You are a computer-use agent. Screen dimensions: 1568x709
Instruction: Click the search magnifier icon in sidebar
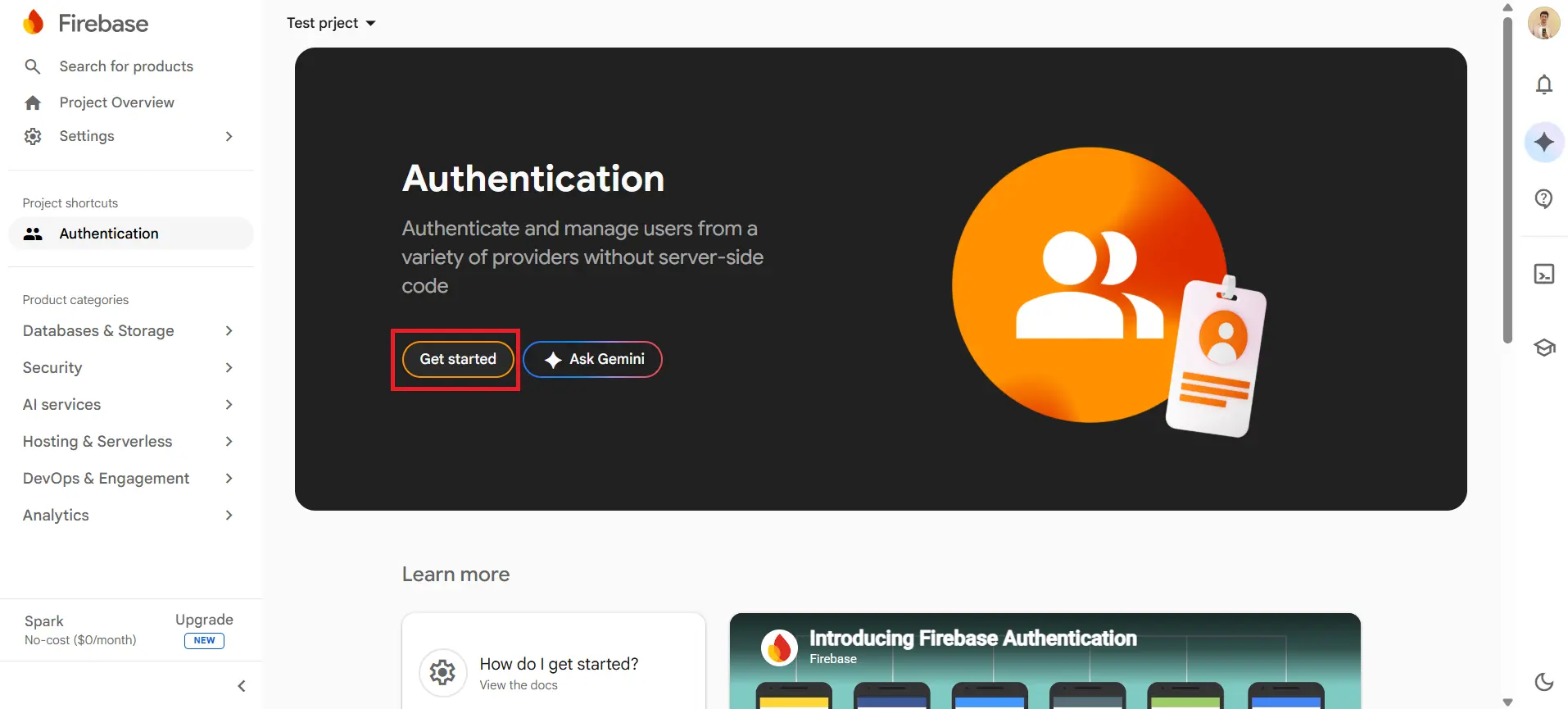point(33,66)
